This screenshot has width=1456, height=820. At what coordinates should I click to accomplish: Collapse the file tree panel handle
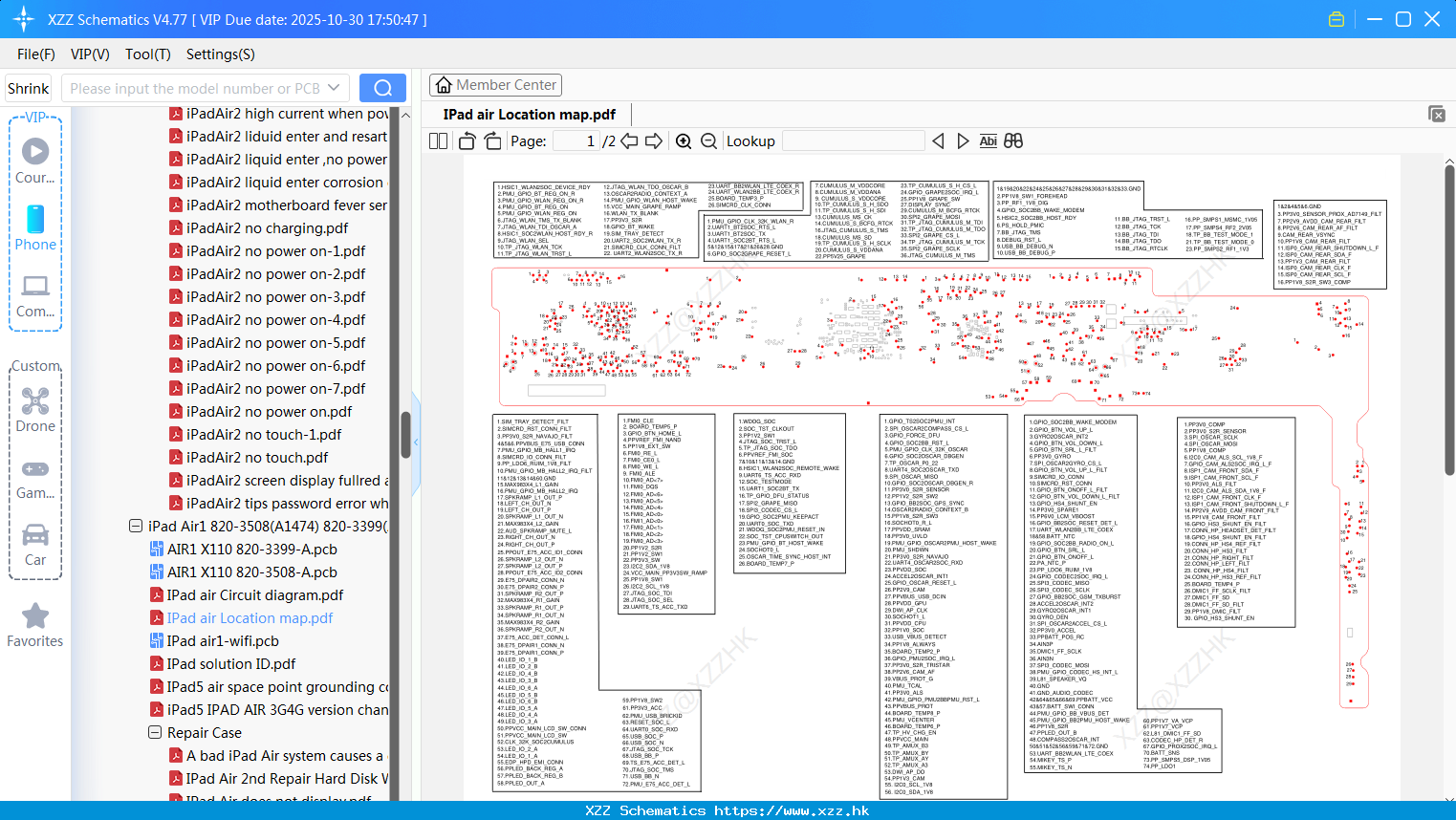[x=416, y=442]
